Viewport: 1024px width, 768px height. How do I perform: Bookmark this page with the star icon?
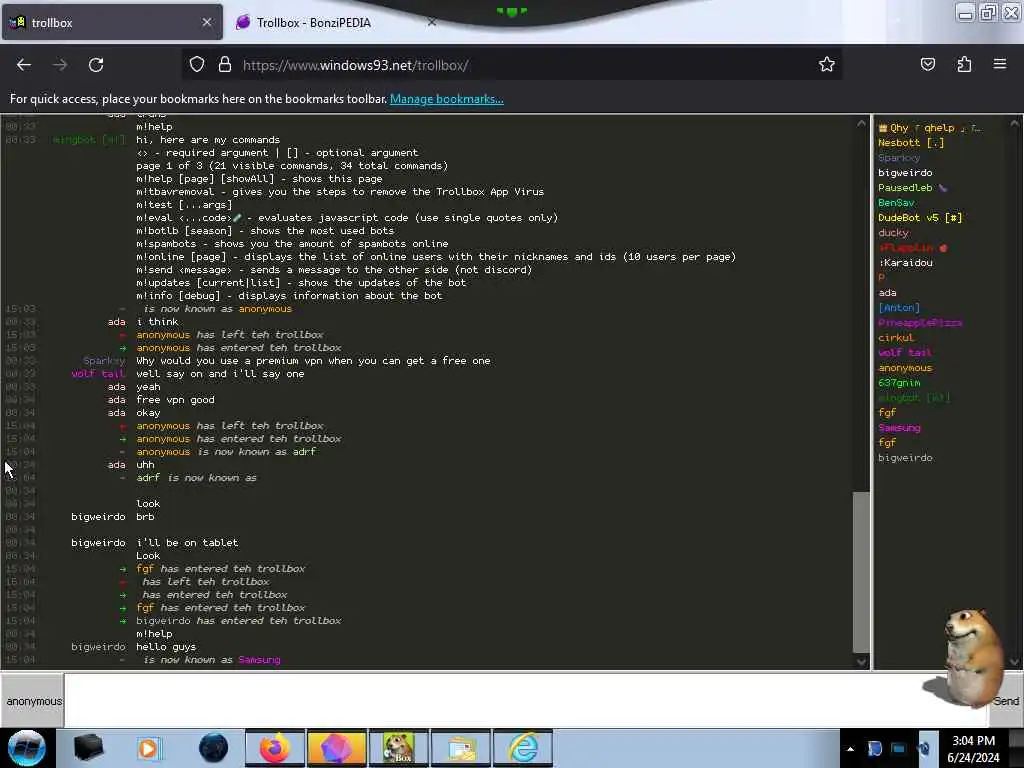click(827, 64)
